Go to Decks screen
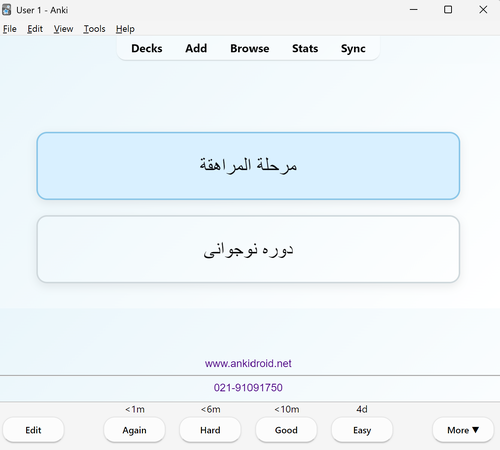This screenshot has height=450, width=500. 147,49
